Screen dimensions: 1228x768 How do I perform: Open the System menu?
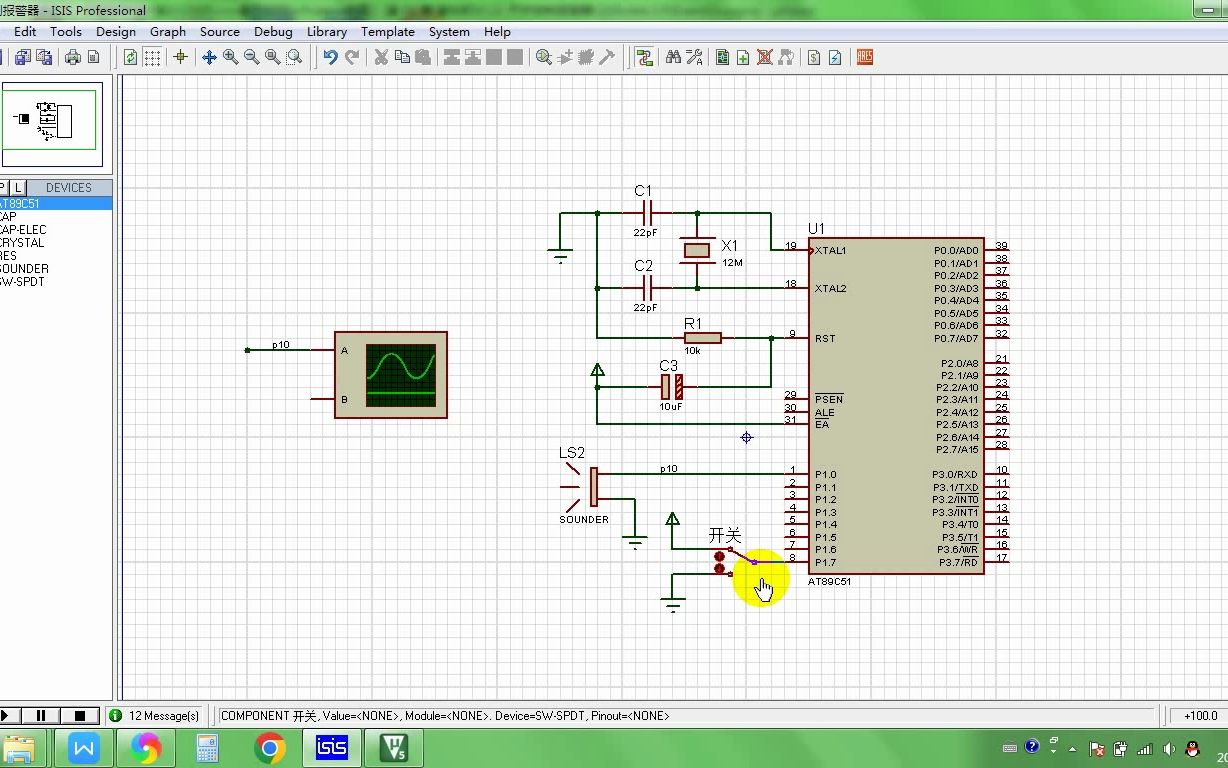pyautogui.click(x=449, y=31)
